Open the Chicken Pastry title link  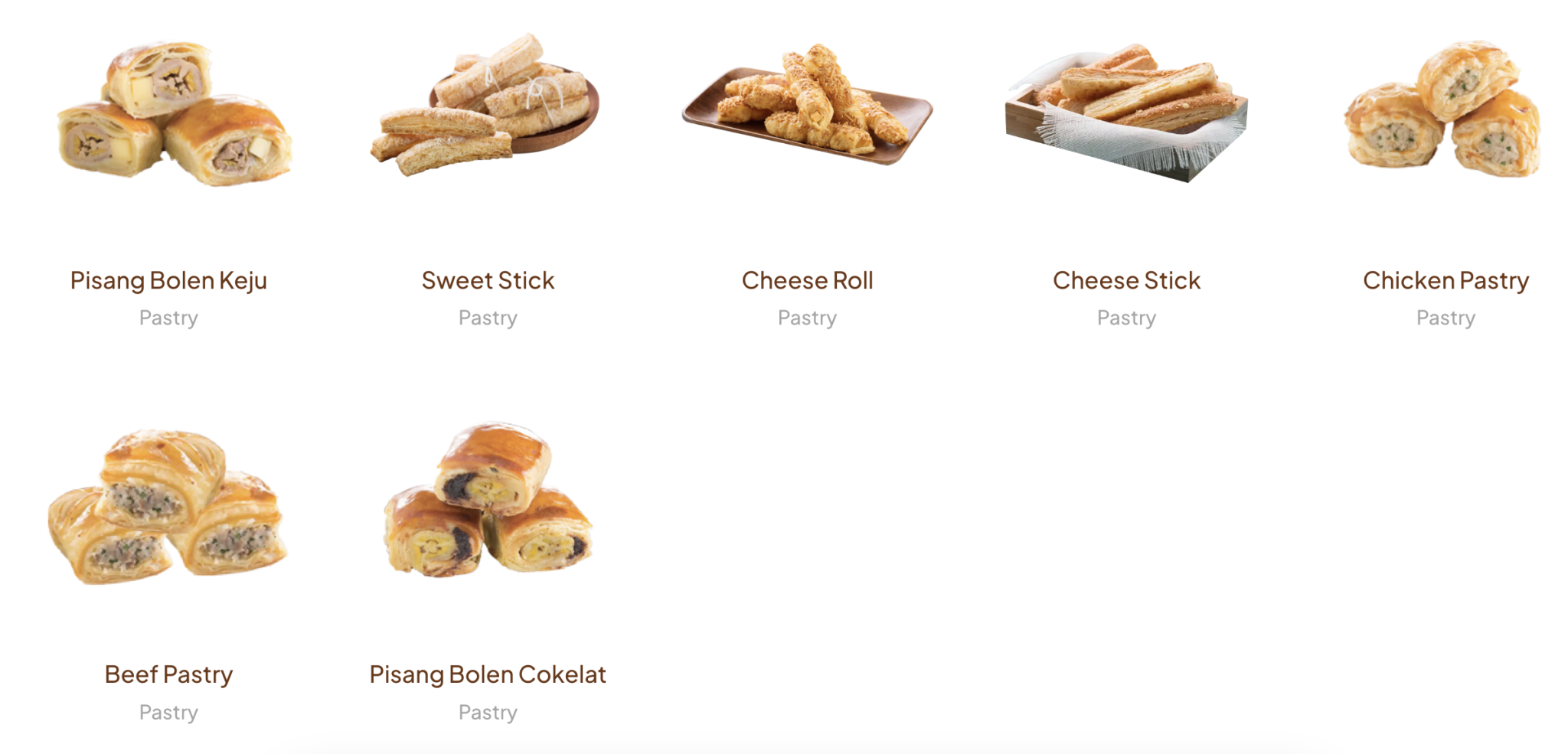tap(1445, 281)
